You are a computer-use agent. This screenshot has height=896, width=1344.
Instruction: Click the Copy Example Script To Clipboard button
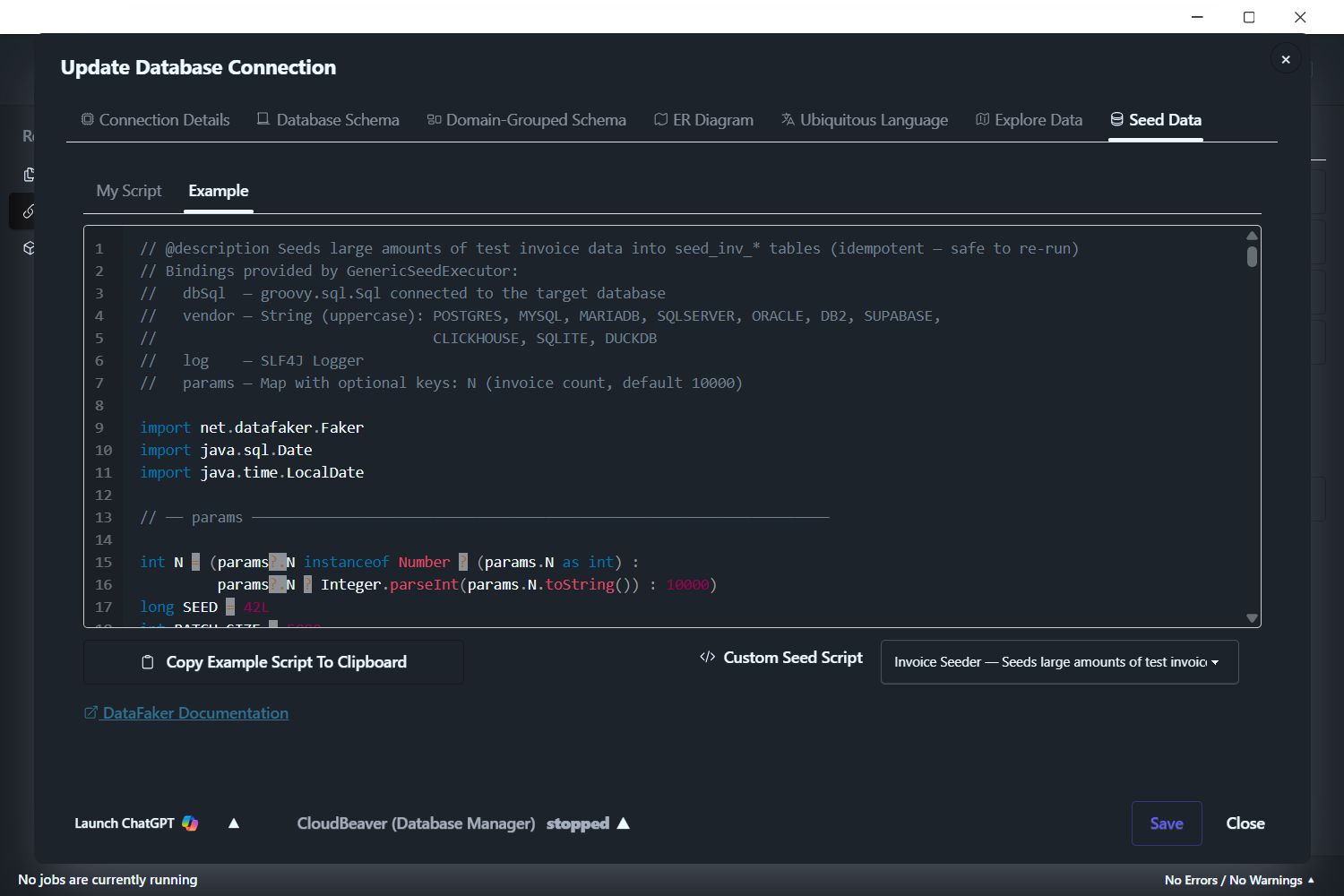click(x=273, y=662)
